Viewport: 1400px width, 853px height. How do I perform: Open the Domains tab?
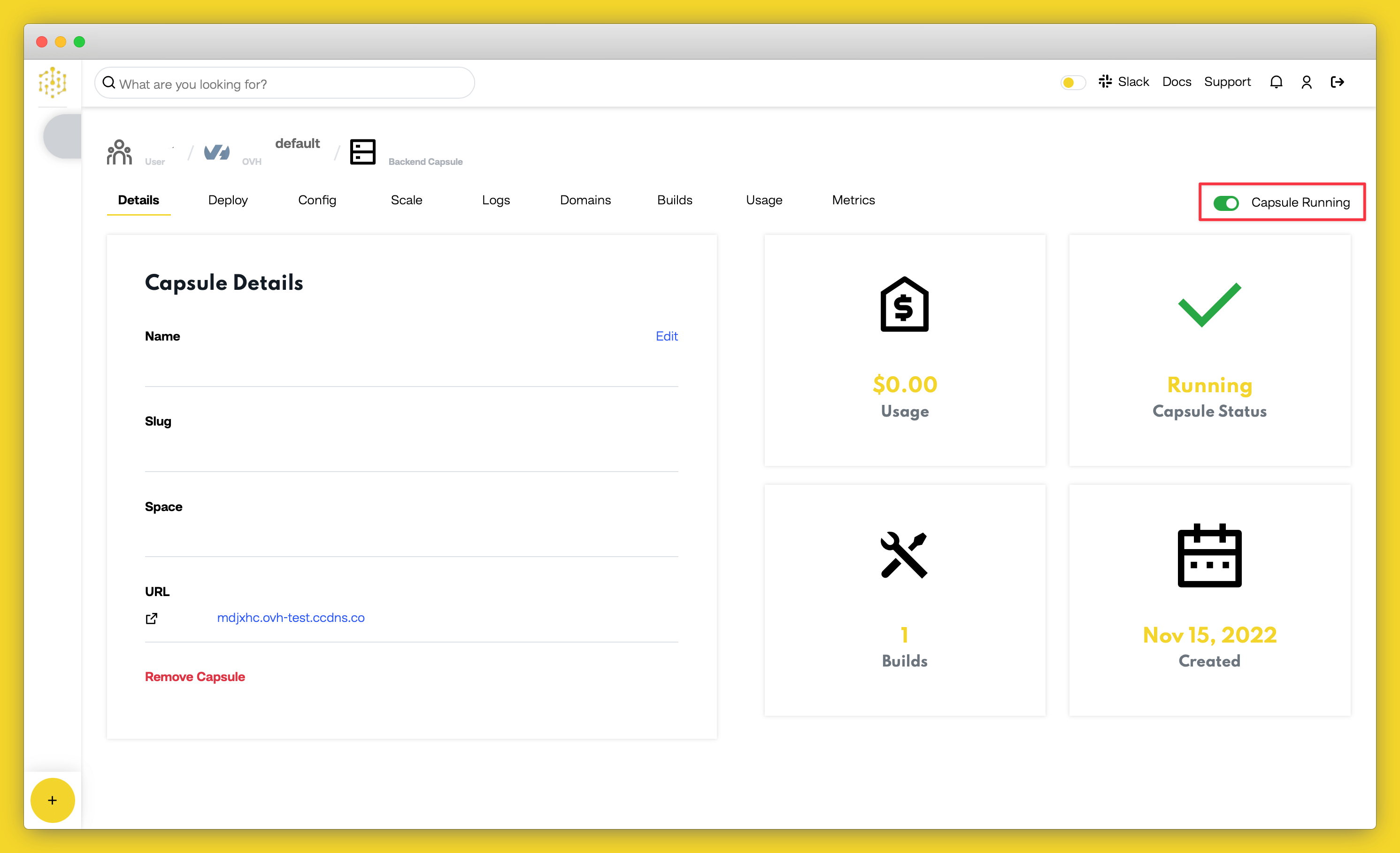(585, 200)
